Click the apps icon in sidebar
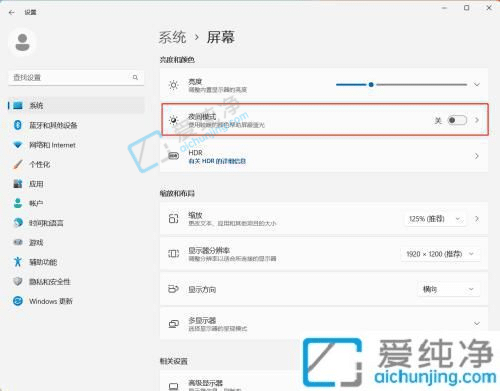The height and width of the screenshot is (391, 500). coord(18,184)
